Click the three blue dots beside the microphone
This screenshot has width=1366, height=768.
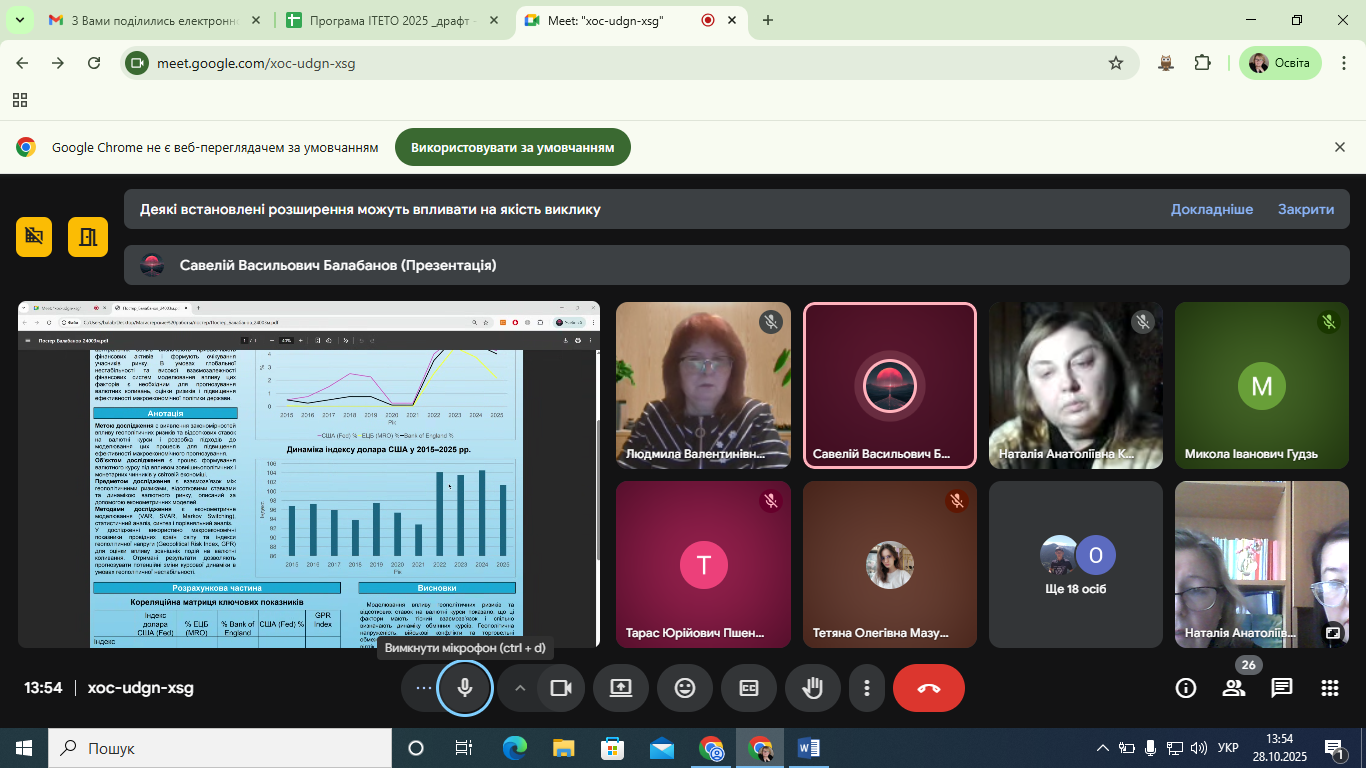click(424, 688)
